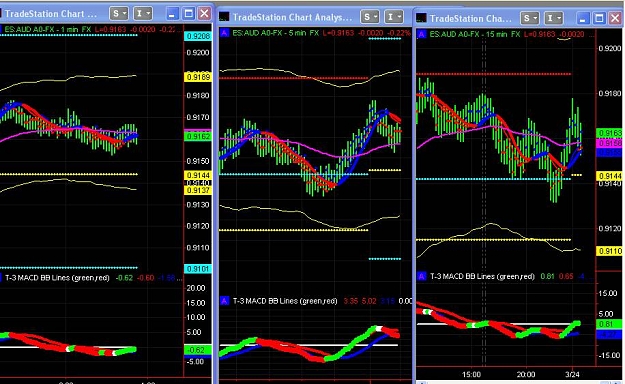Minimize the 15 min chart window
This screenshot has width=625, height=384.
(583, 18)
